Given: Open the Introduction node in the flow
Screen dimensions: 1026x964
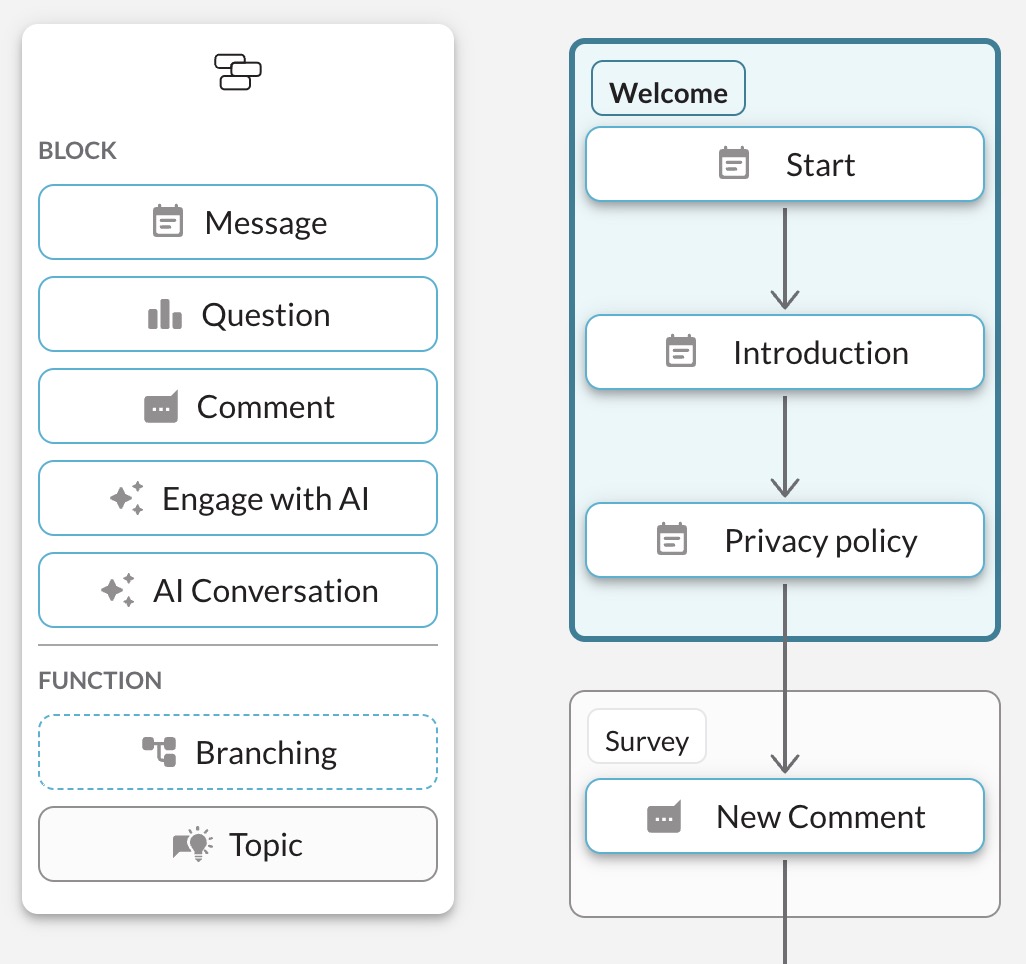Looking at the screenshot, I should (785, 352).
